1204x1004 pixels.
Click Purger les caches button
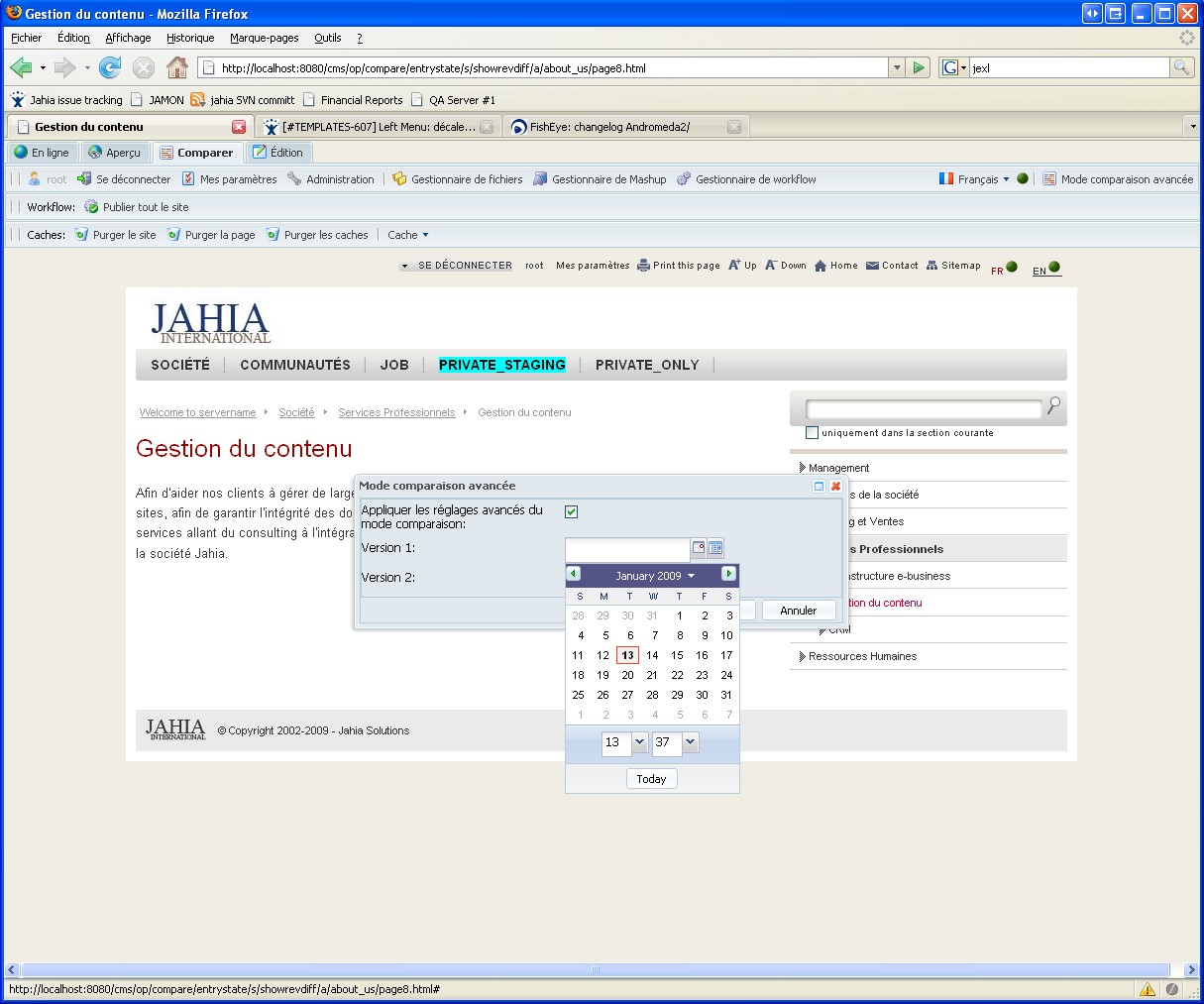coord(317,235)
